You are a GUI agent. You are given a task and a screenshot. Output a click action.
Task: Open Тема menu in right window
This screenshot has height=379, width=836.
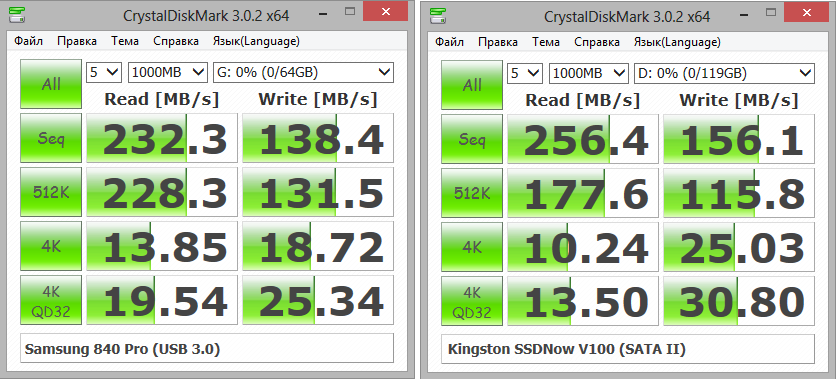546,41
